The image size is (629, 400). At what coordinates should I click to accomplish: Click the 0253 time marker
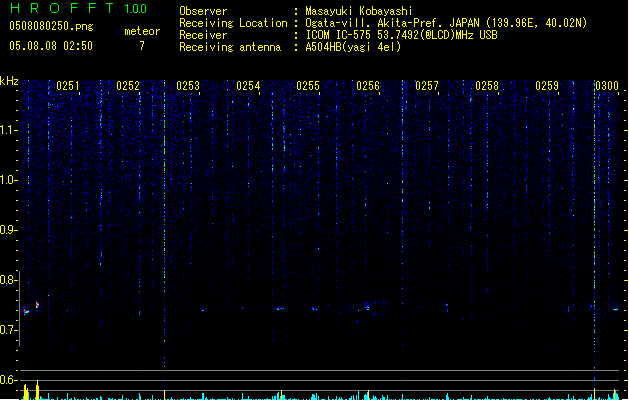pos(188,86)
